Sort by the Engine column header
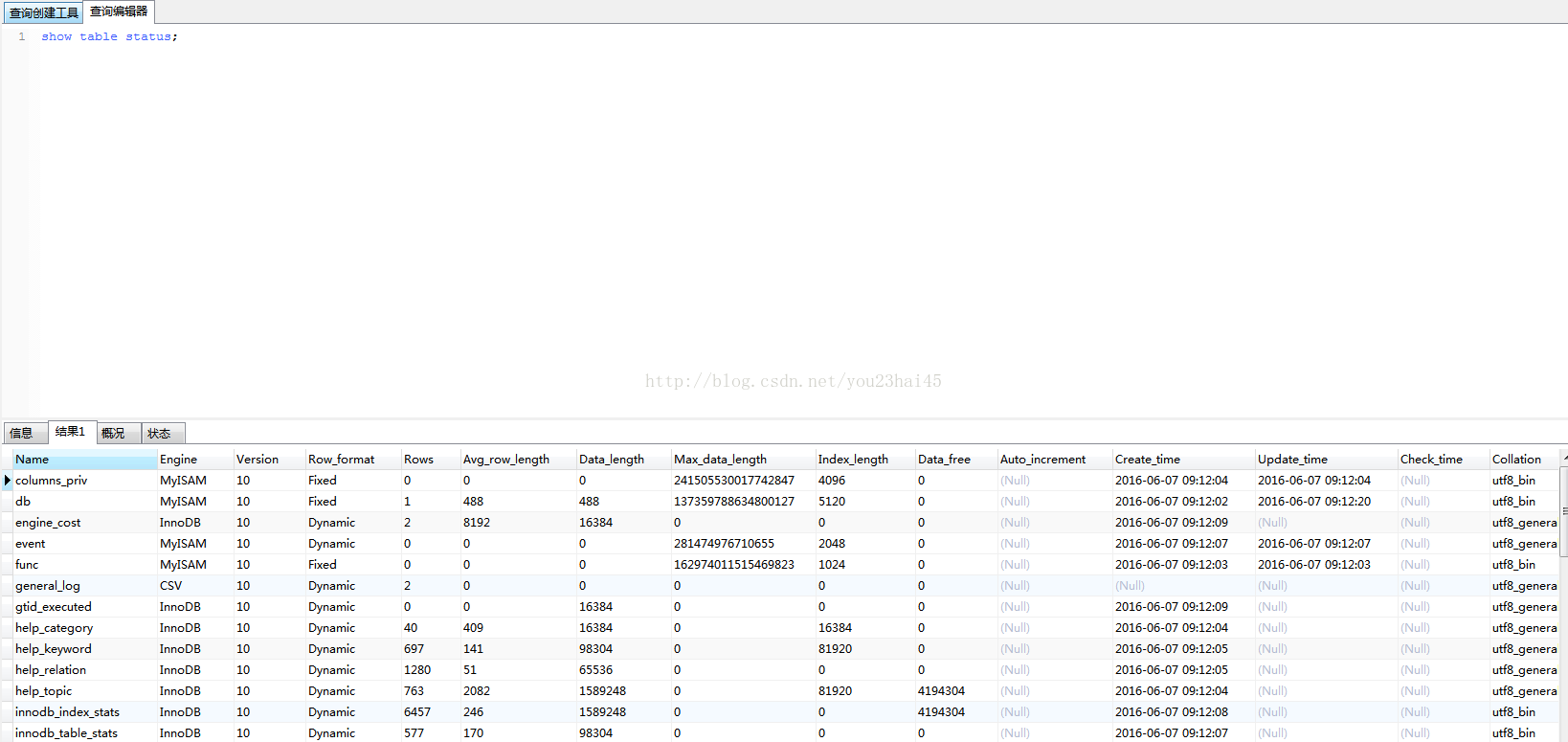The width and height of the screenshot is (1568, 742). [195, 460]
